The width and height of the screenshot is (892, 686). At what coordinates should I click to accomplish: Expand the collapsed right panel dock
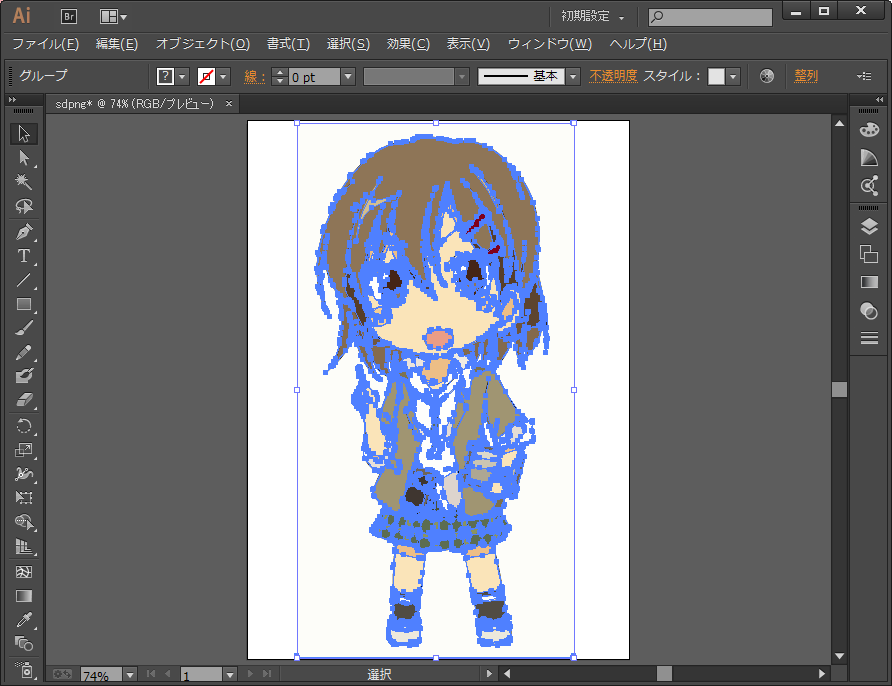880,100
